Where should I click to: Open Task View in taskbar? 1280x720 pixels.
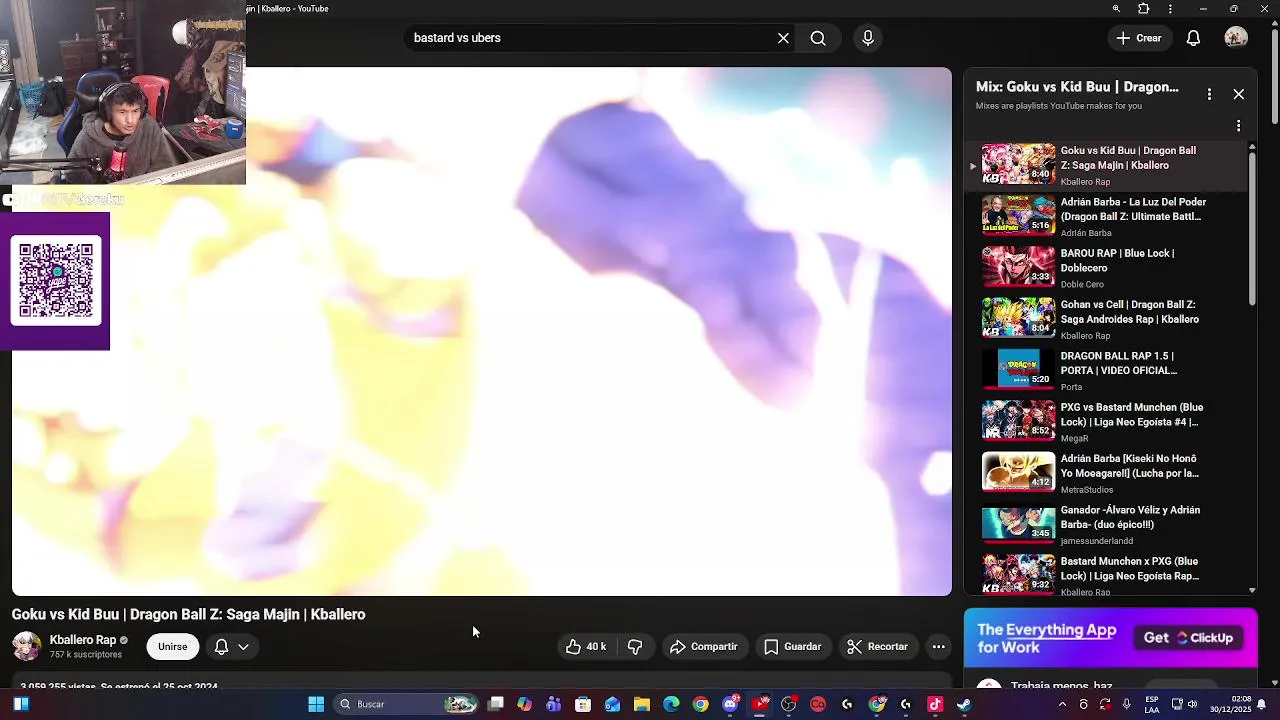tap(495, 704)
